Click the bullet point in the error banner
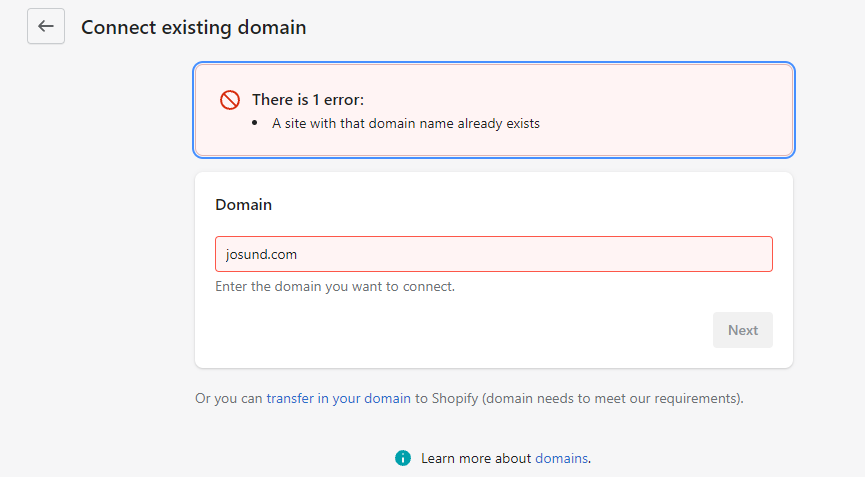The width and height of the screenshot is (865, 477). coord(257,124)
